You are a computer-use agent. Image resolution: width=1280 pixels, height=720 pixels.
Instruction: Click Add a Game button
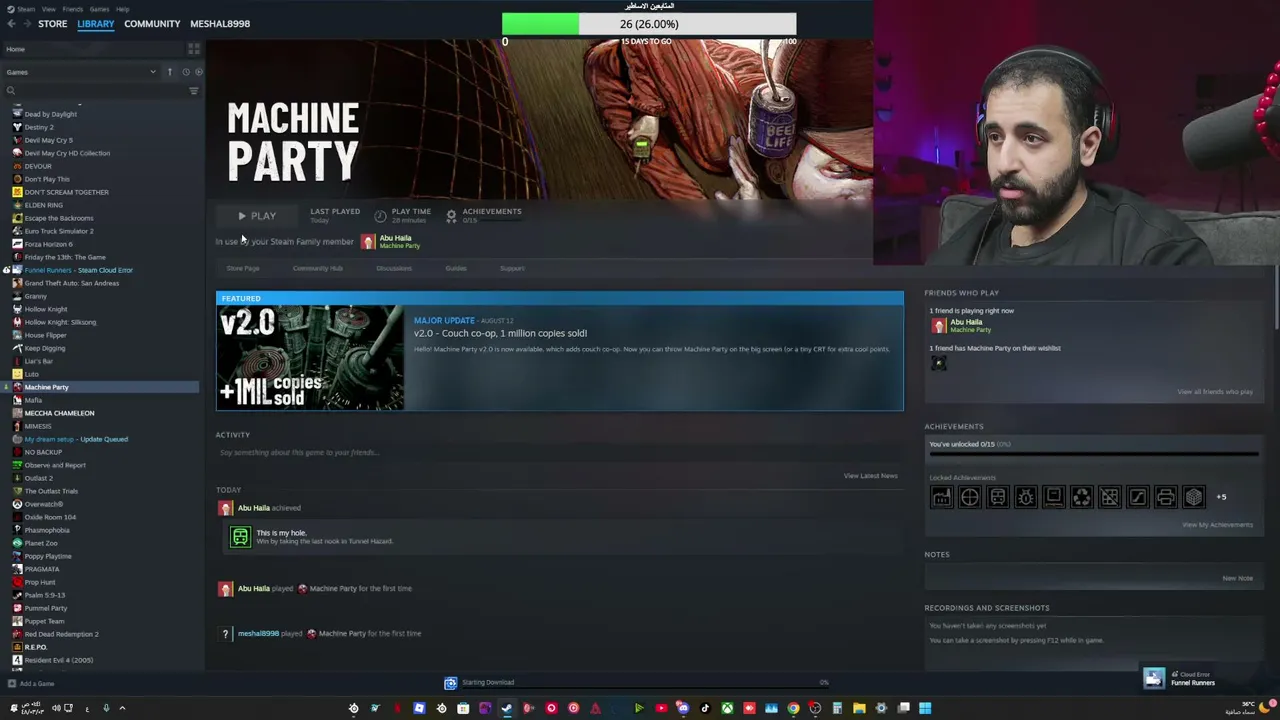point(31,684)
